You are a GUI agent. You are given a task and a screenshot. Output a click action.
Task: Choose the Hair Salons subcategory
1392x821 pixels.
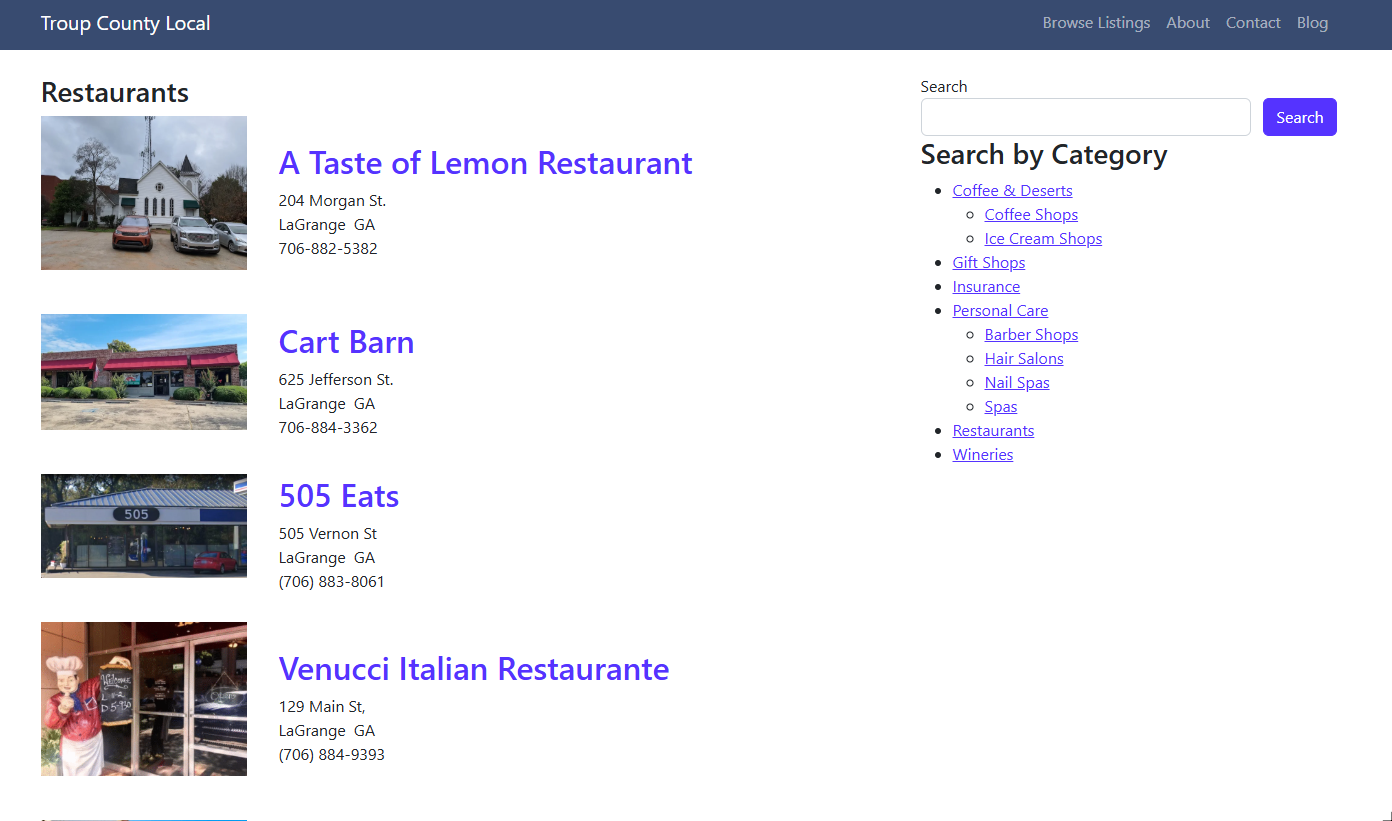pos(1024,359)
